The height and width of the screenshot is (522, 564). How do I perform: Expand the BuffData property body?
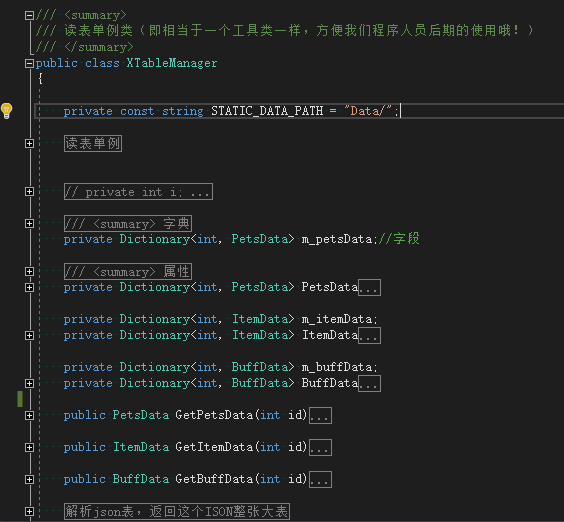[x=29, y=383]
